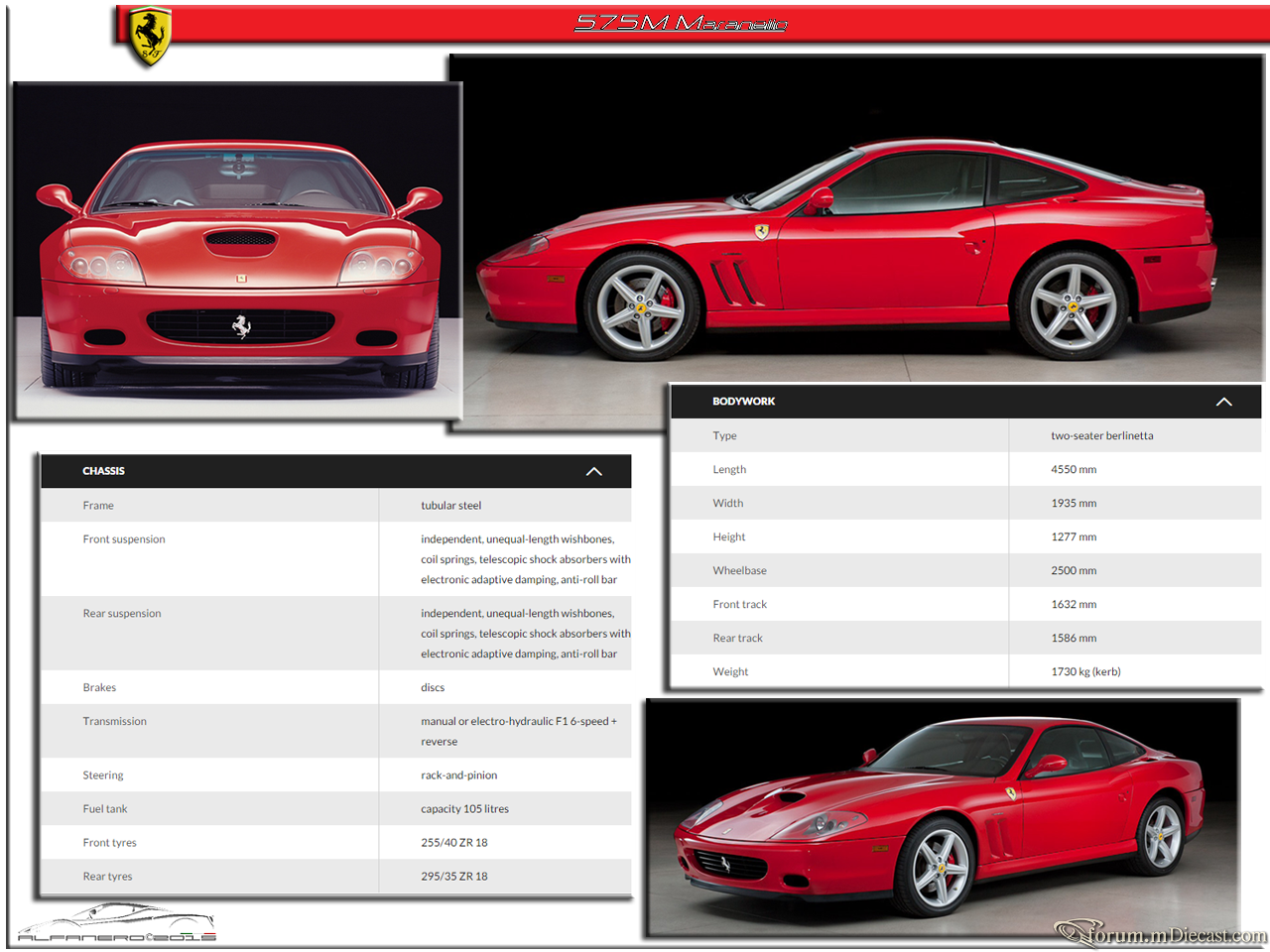Image resolution: width=1270 pixels, height=952 pixels.
Task: Click the CHASSIS header label
Action: click(x=104, y=471)
